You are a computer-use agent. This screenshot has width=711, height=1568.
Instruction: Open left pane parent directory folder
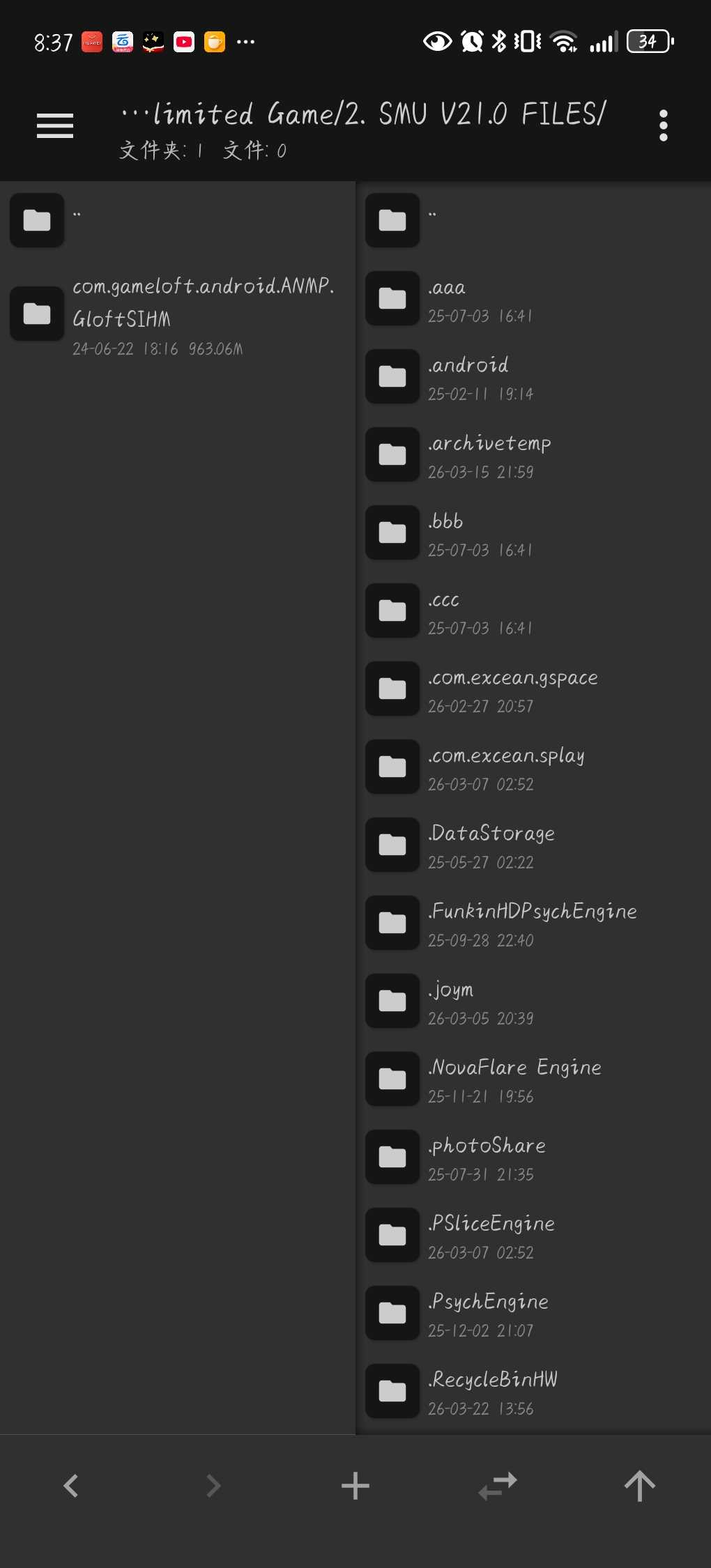178,220
